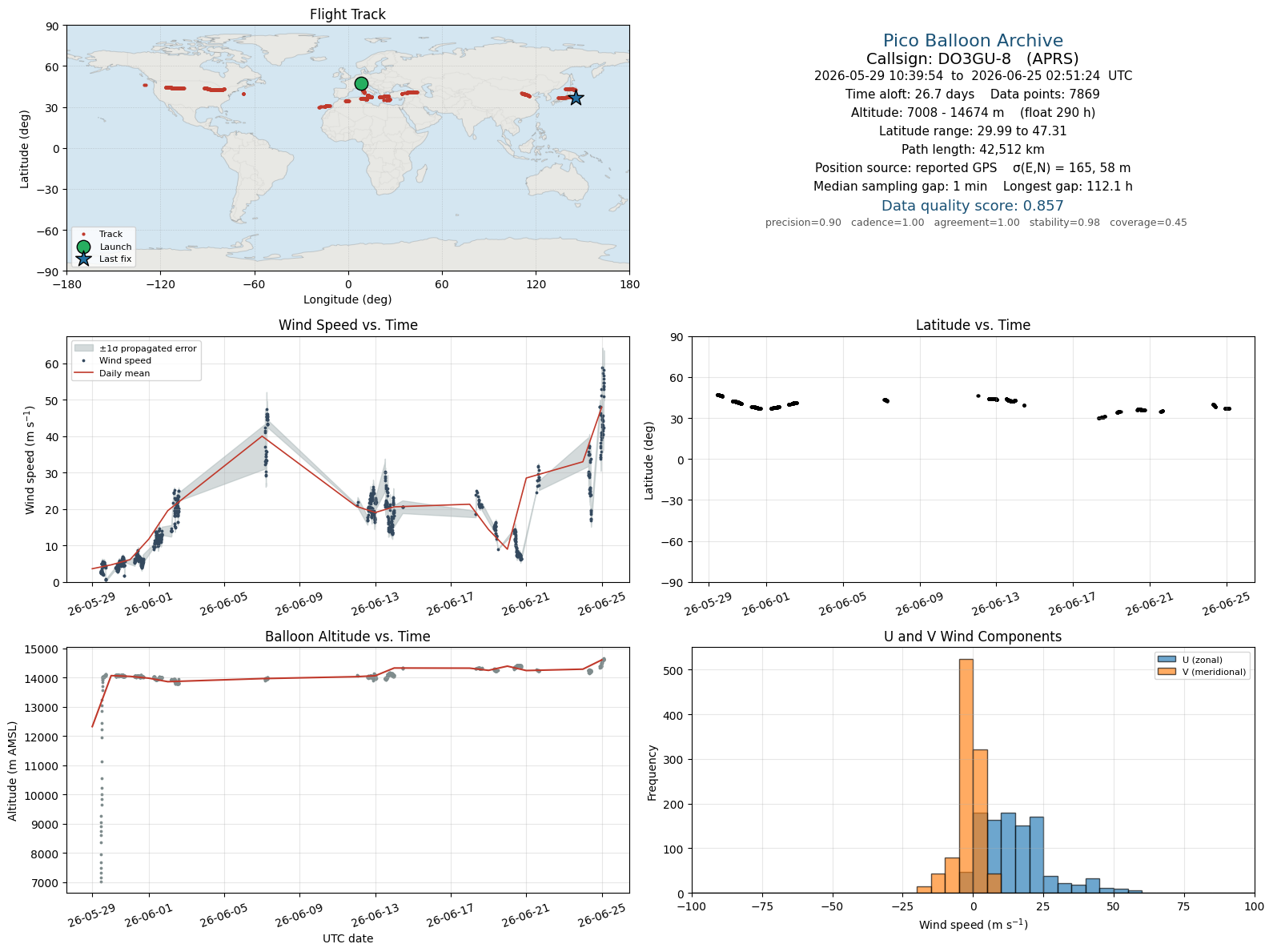The image size is (1273, 952).
Task: Click the "Latitude vs. Time" plot title
Action: (x=973, y=325)
